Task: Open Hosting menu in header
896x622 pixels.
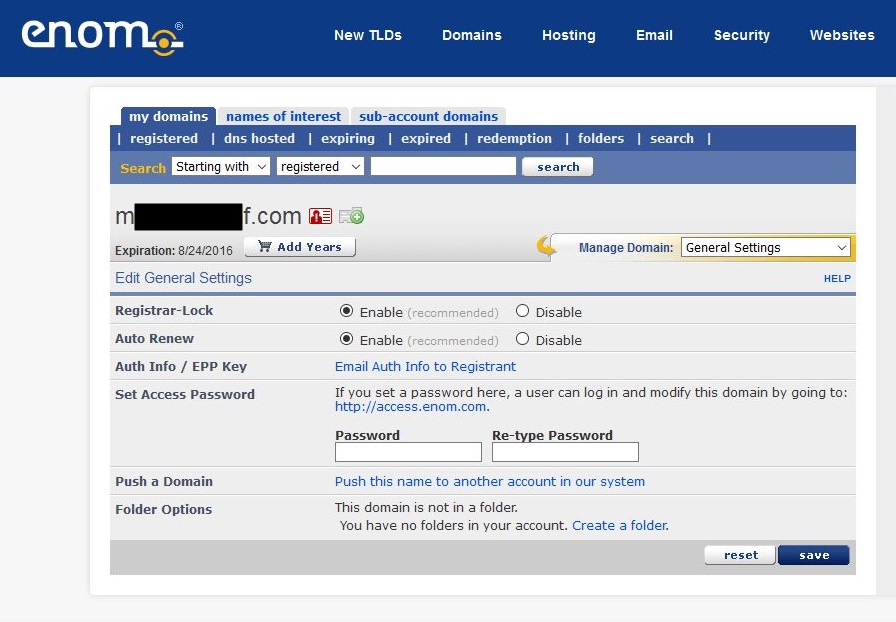Action: tap(569, 35)
